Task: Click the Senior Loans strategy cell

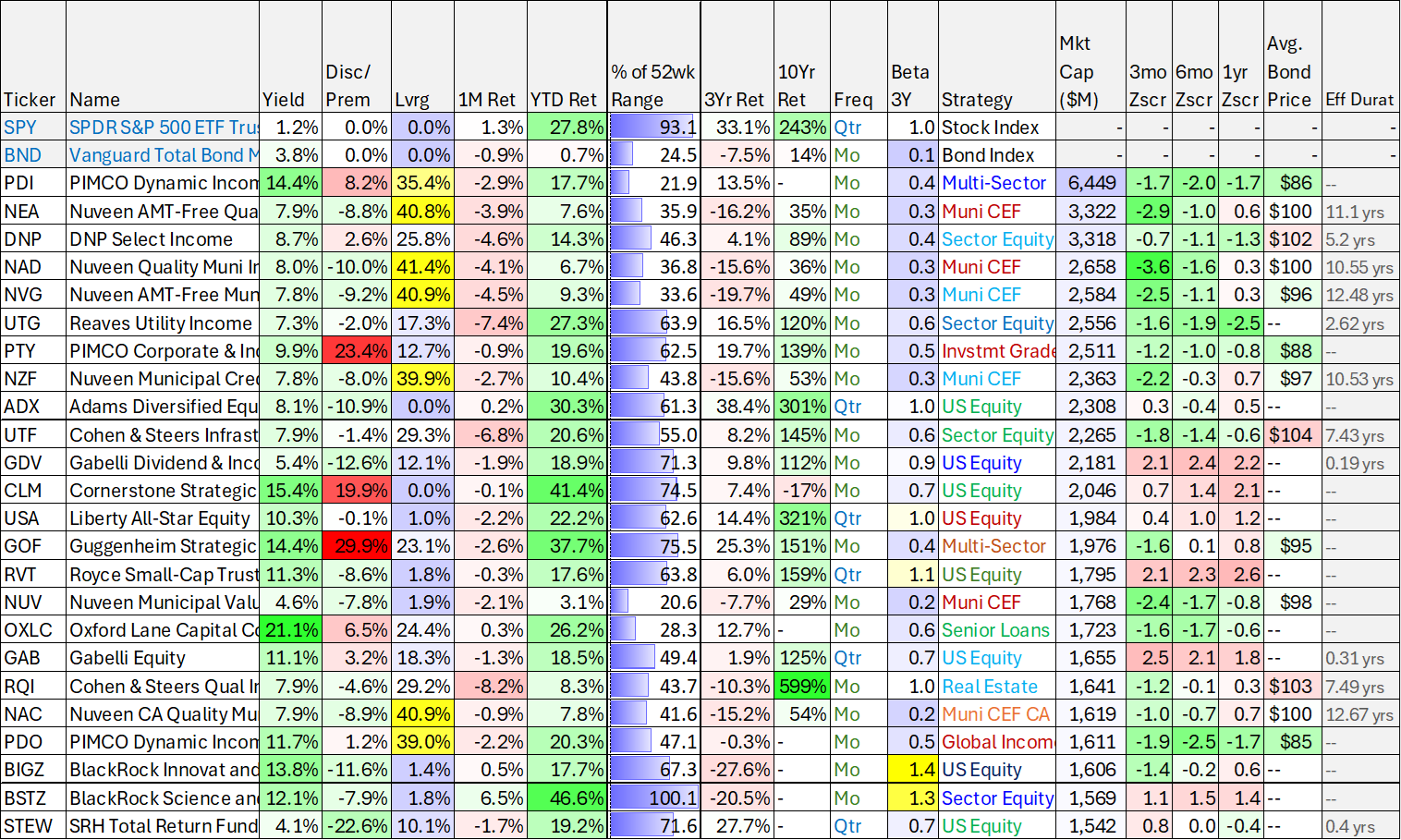Action: coord(997,630)
